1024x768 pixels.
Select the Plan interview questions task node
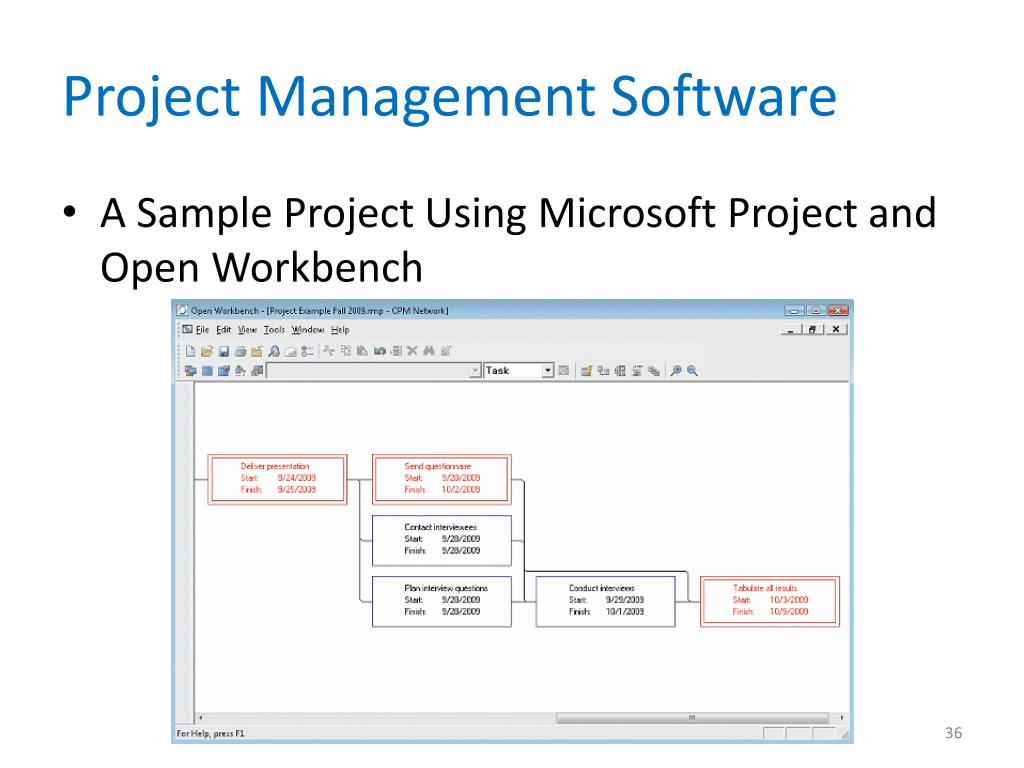coord(441,601)
